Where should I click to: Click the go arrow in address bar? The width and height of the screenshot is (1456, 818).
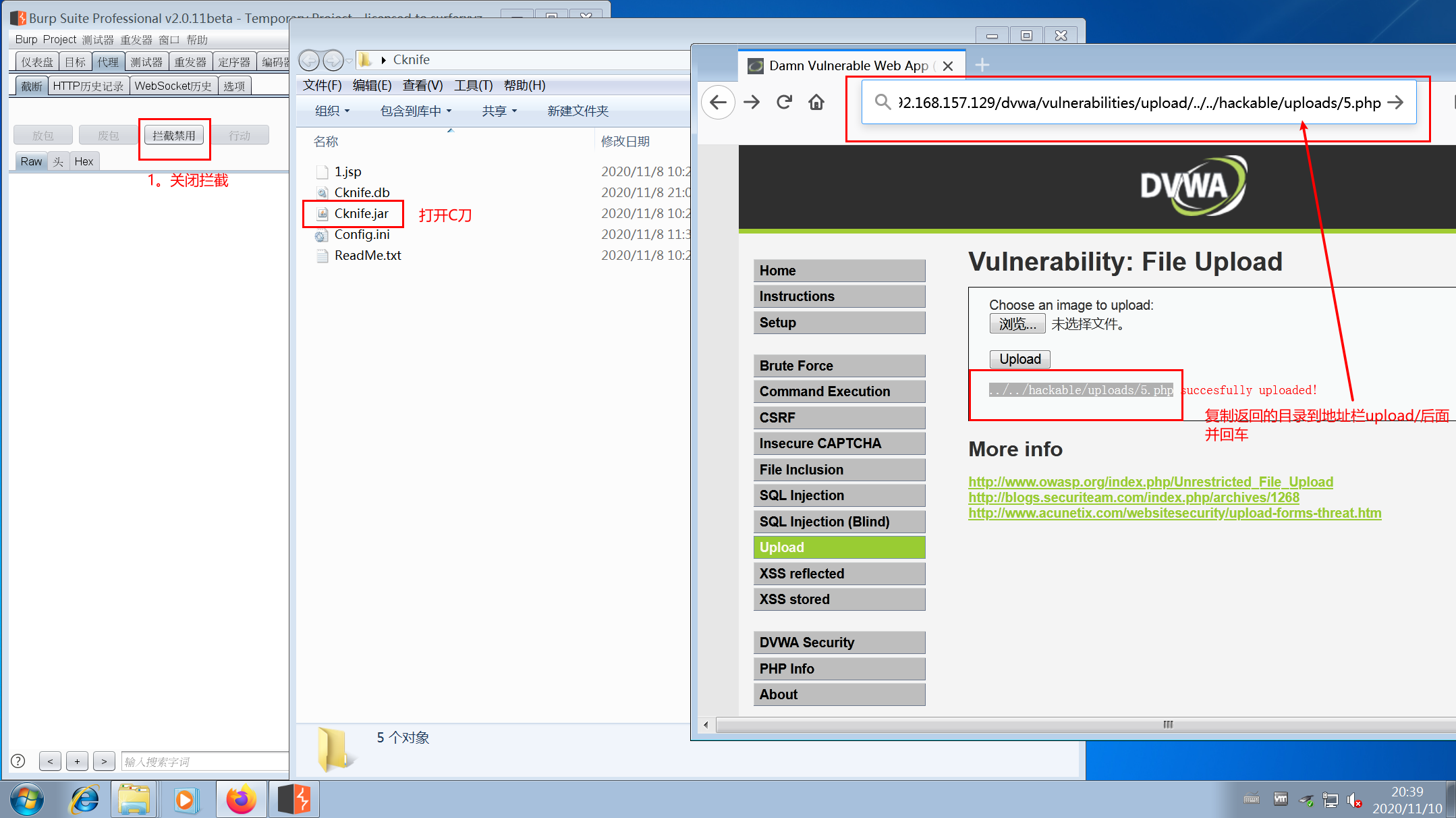[x=1395, y=103]
